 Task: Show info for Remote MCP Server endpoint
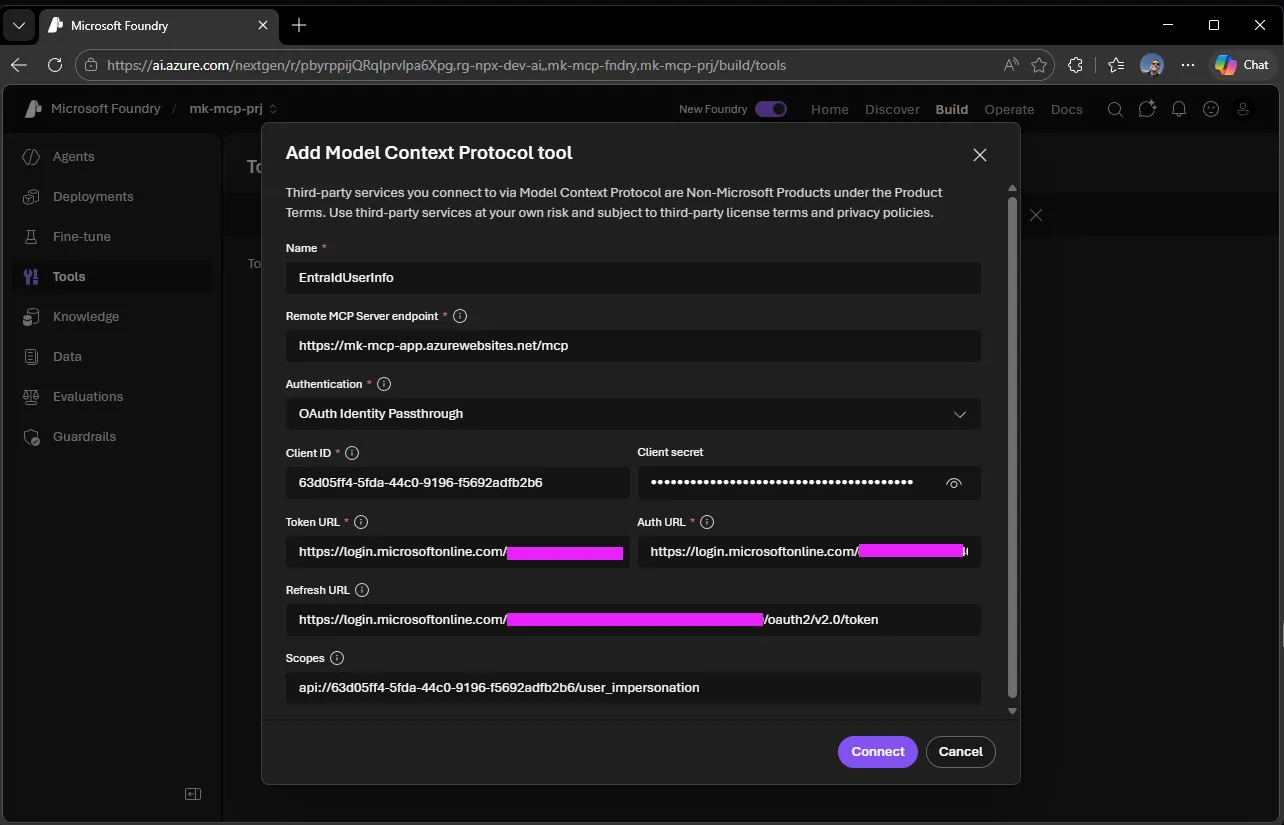(460, 316)
